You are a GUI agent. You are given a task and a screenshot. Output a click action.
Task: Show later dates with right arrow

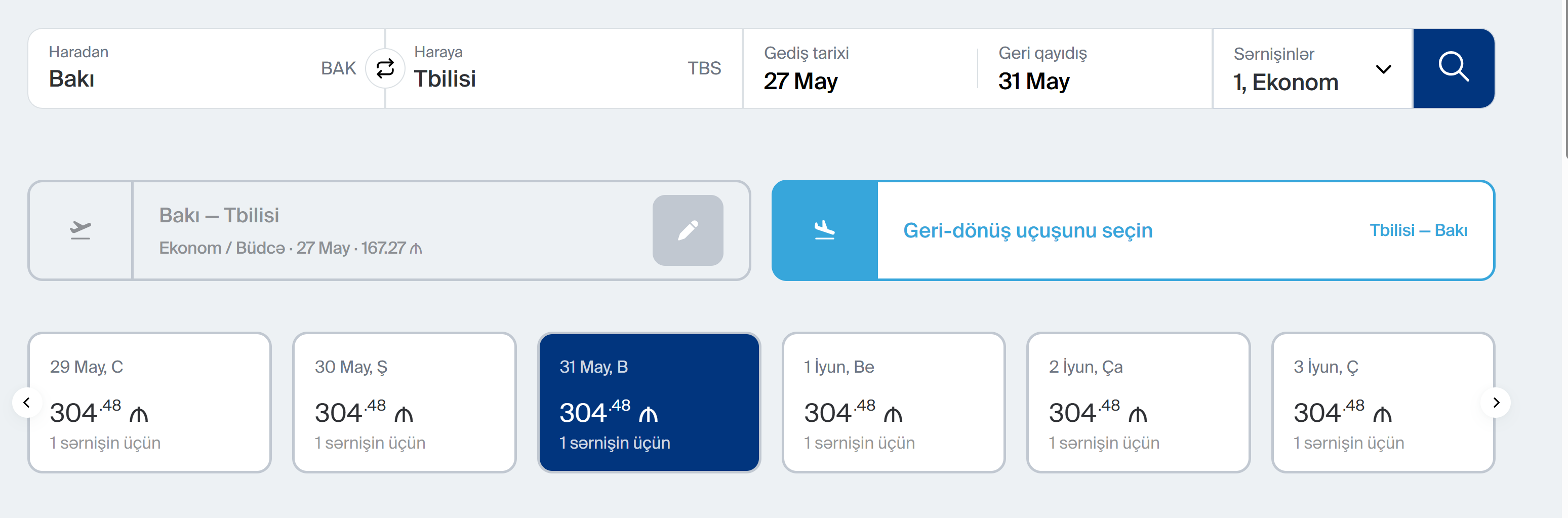pyautogui.click(x=1496, y=403)
